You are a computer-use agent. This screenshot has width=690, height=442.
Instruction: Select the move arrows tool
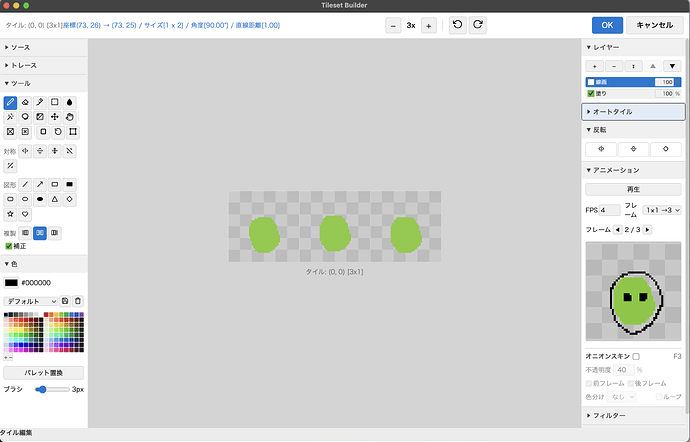coord(55,117)
